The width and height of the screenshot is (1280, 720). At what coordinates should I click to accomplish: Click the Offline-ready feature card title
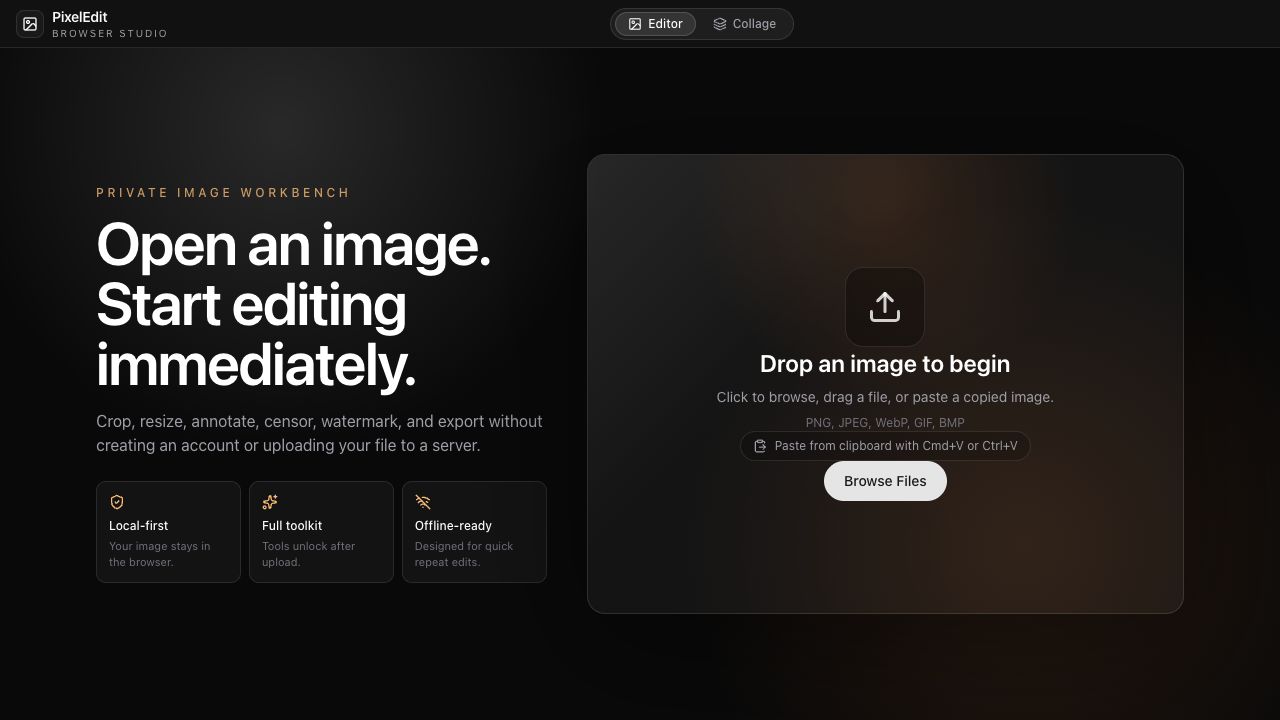453,525
